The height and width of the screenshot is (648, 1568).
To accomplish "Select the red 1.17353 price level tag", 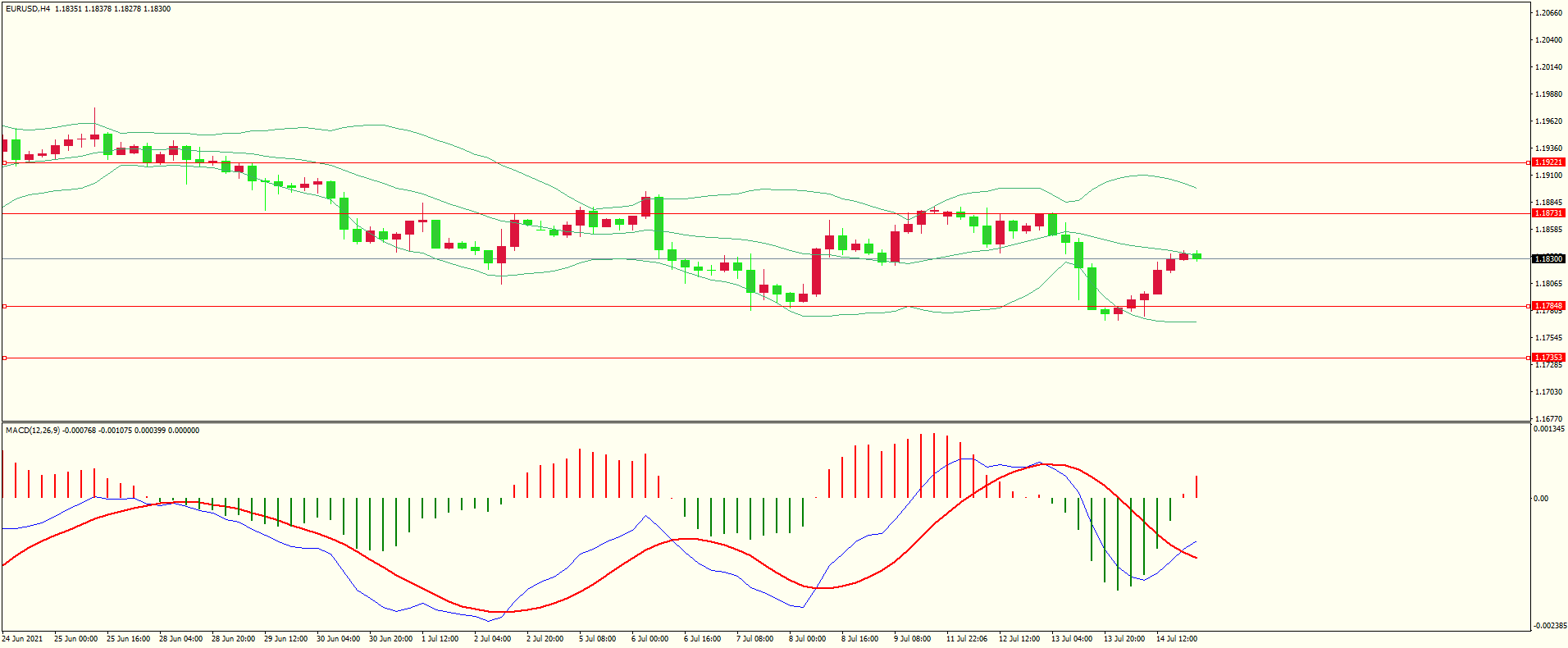I will (x=1548, y=358).
